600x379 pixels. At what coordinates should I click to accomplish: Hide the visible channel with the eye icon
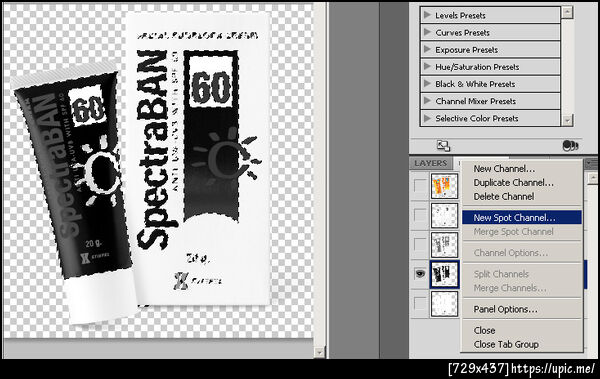coord(420,274)
